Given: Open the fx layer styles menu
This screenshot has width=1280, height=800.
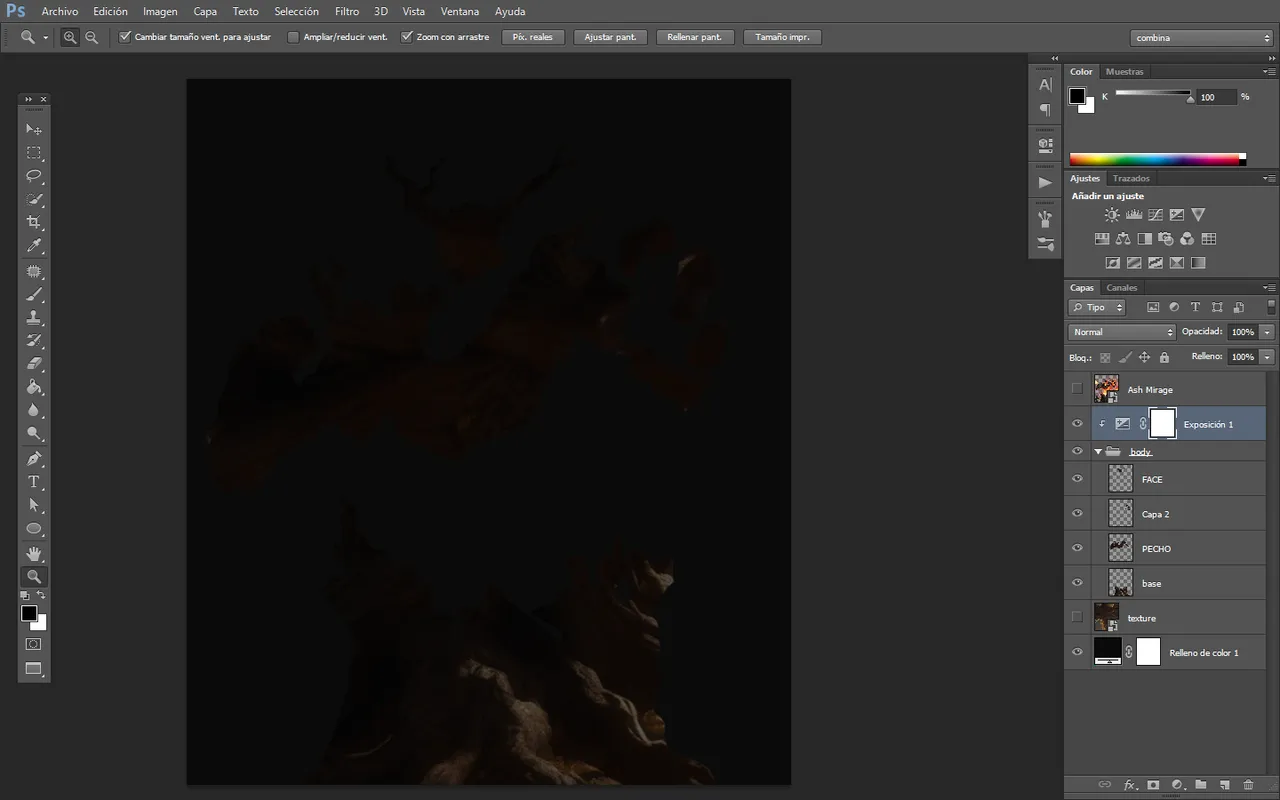Looking at the screenshot, I should click(x=1130, y=785).
